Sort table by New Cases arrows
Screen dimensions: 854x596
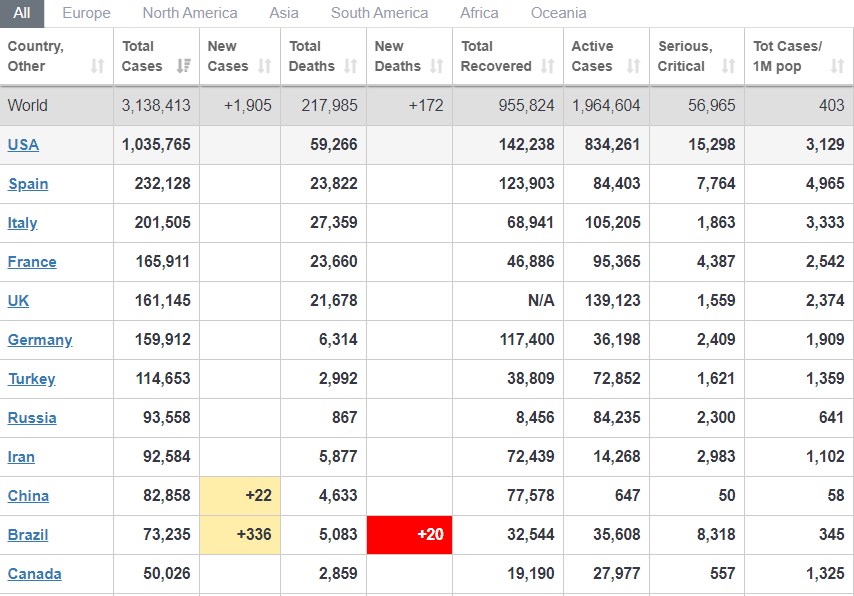pyautogui.click(x=264, y=66)
